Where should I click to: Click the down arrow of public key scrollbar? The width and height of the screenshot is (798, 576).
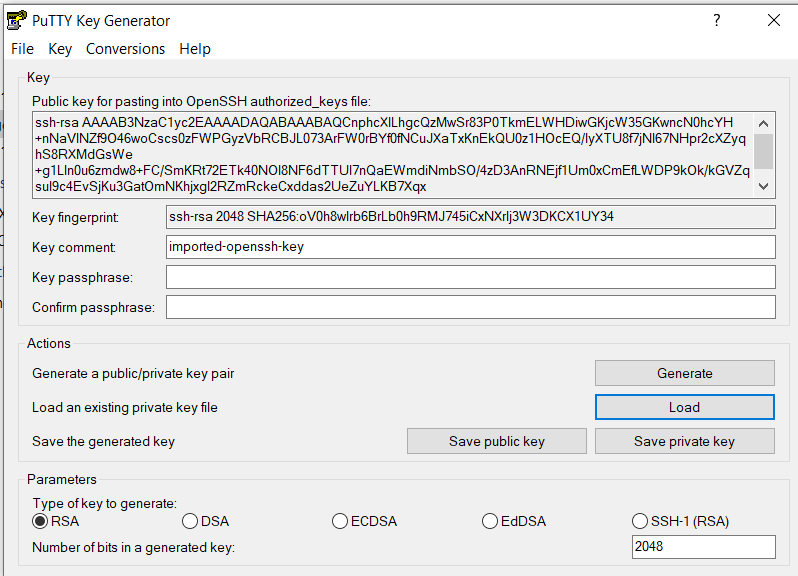pos(763,186)
